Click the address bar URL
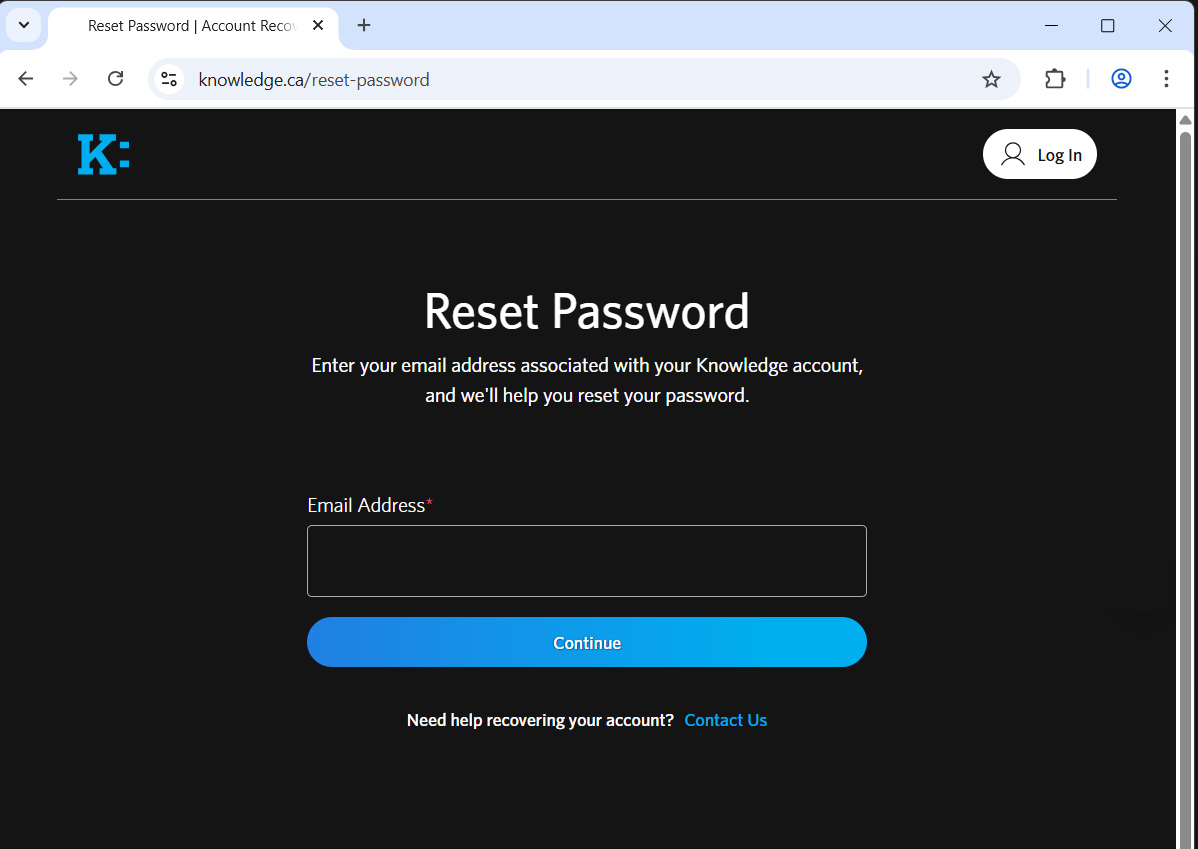 pos(314,80)
